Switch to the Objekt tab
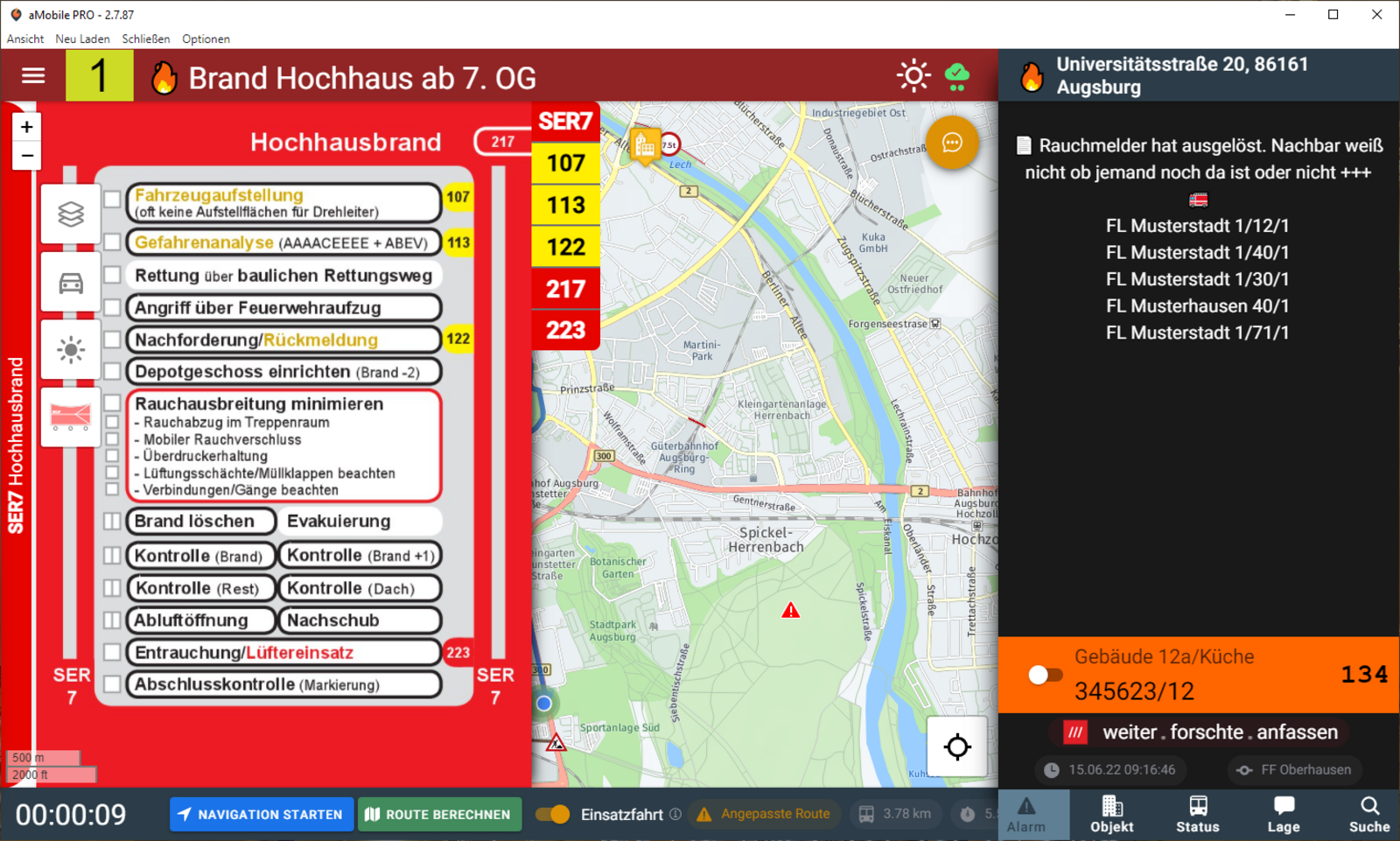 1111,815
